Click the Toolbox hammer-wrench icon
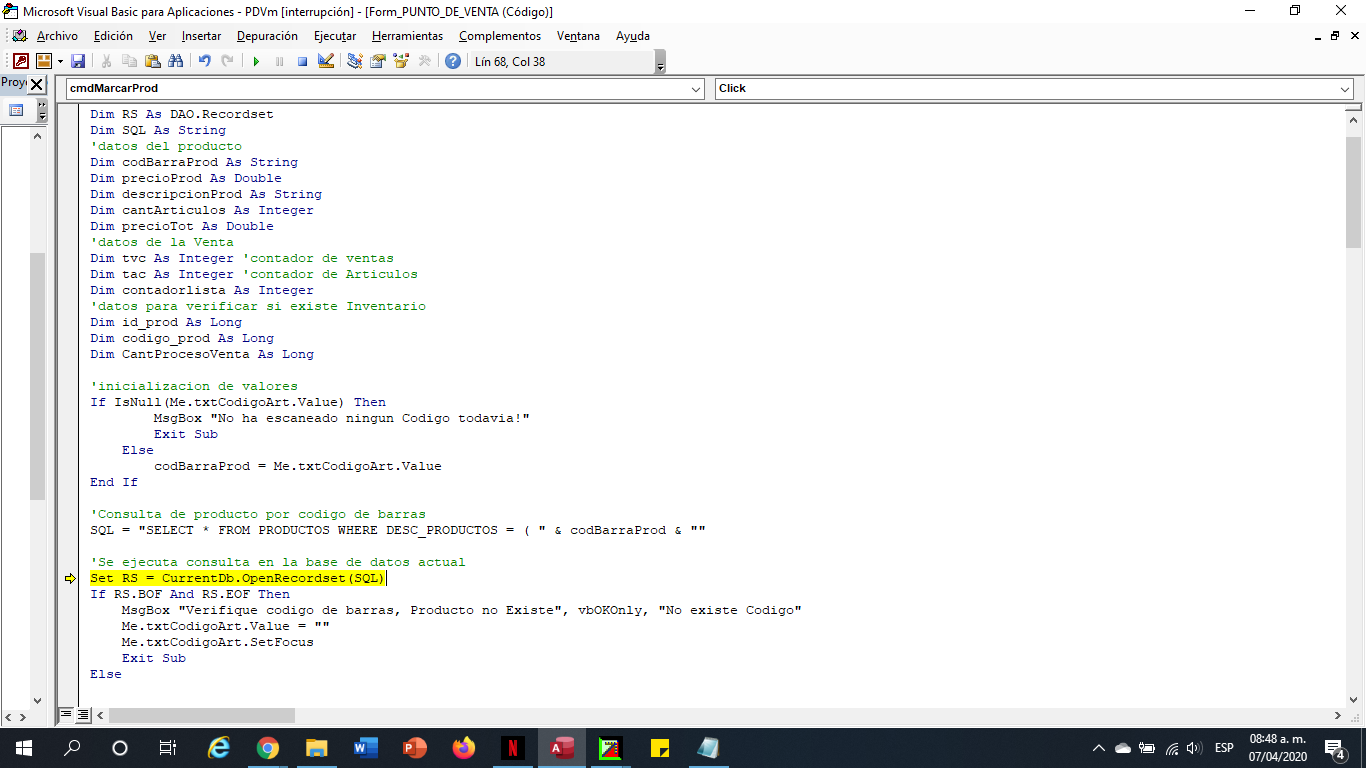 pyautogui.click(x=424, y=61)
